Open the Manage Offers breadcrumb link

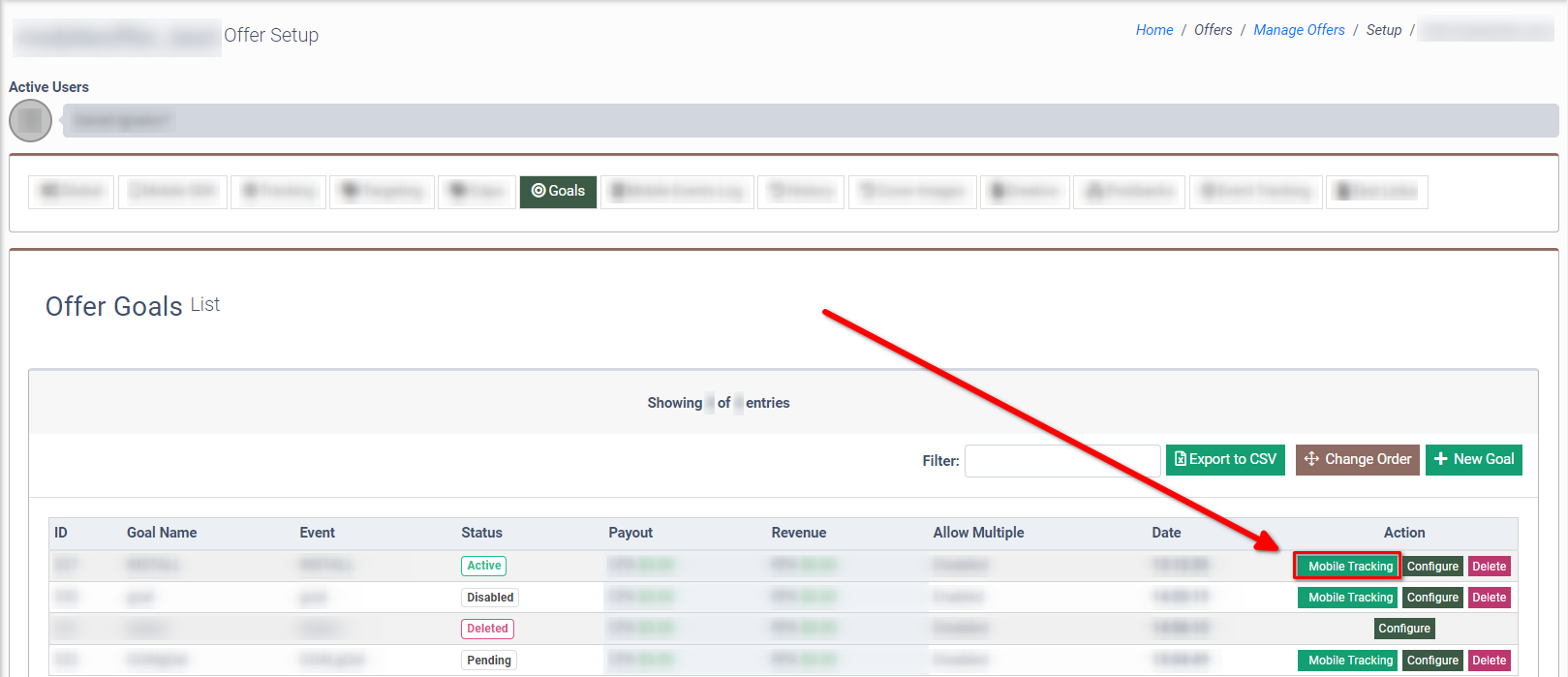coord(1299,30)
